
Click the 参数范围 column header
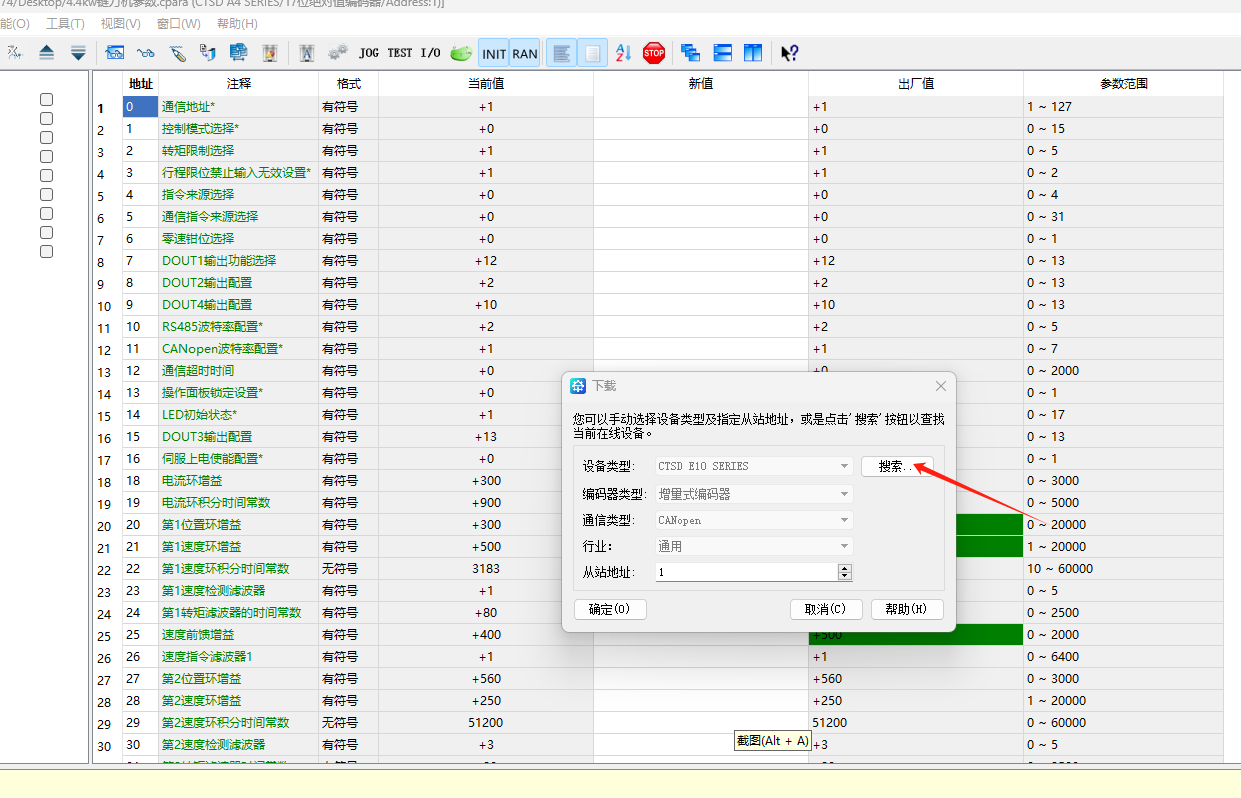tap(1123, 84)
